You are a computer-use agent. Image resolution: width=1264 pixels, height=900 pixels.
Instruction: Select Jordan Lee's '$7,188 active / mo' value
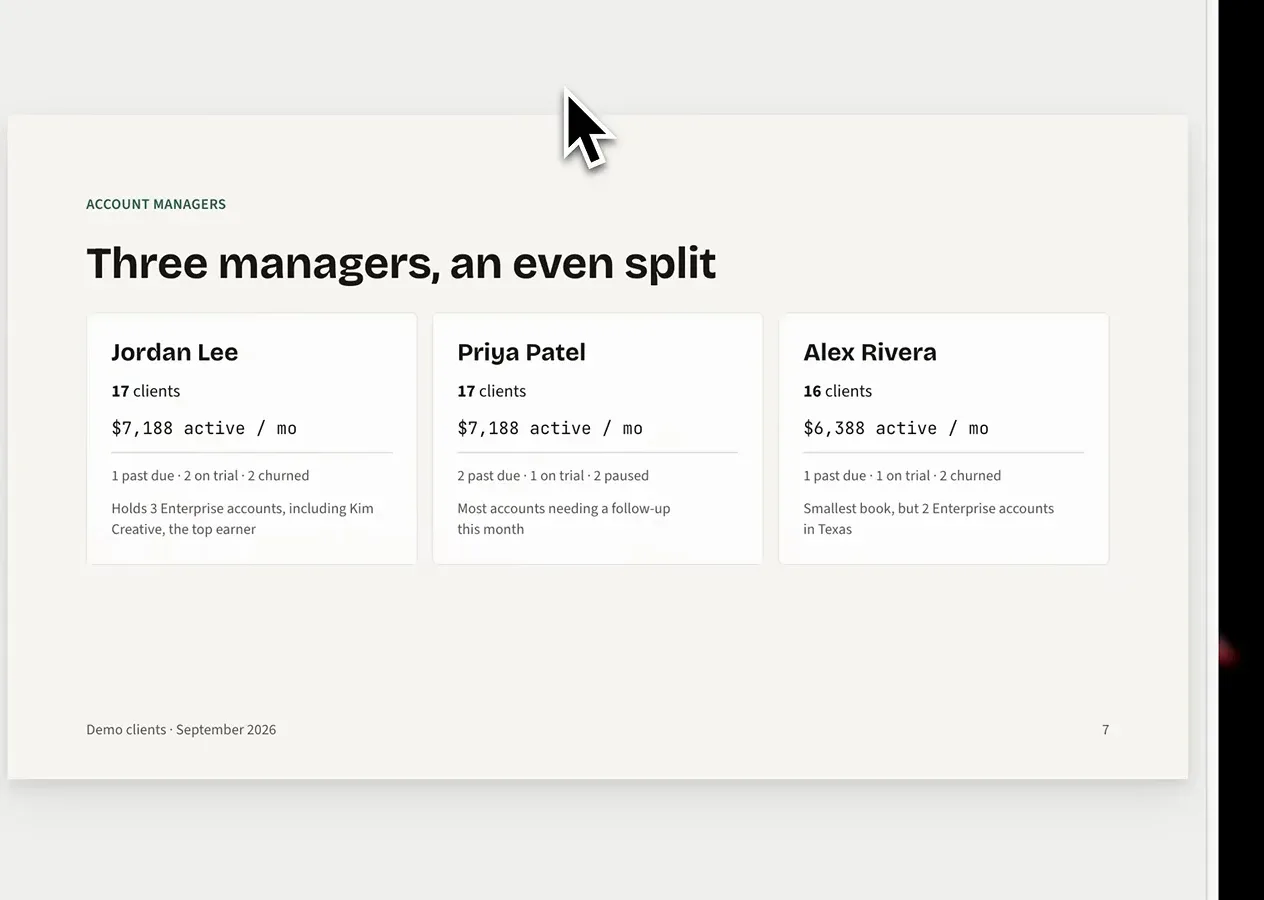tap(204, 428)
